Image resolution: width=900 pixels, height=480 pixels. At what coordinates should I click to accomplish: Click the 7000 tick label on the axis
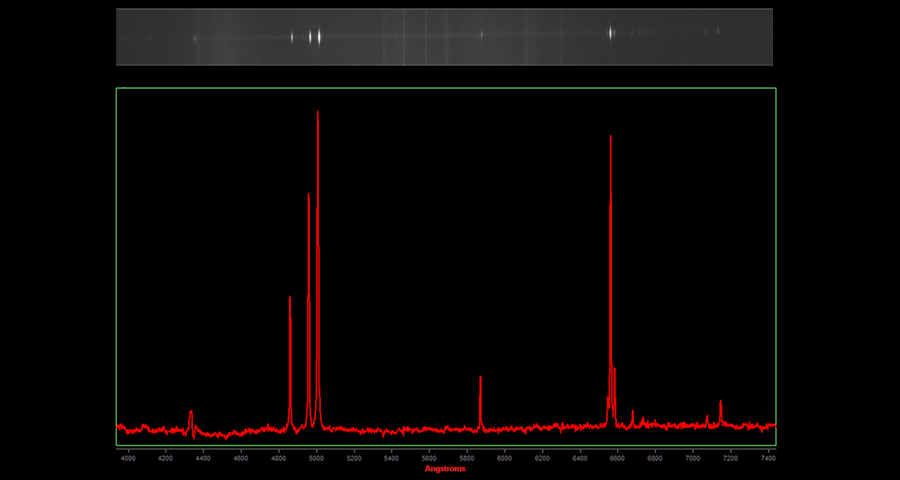(693, 458)
